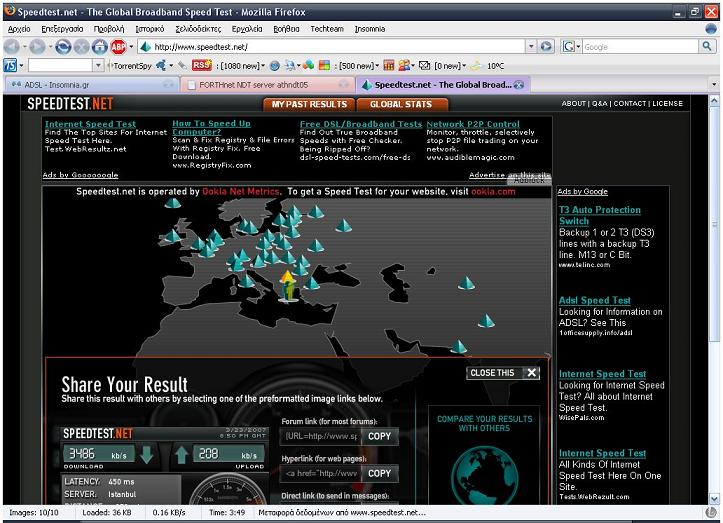This screenshot has width=723, height=523.
Task: Go back with the Back arrow button
Action: [x=12, y=47]
